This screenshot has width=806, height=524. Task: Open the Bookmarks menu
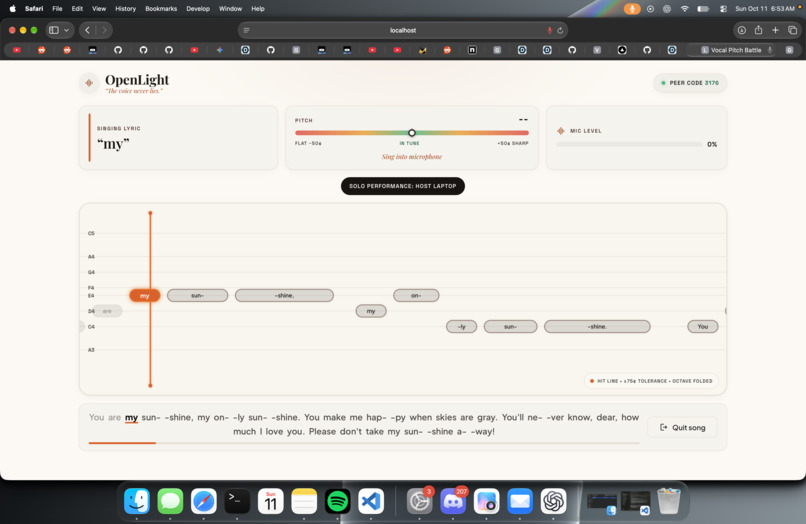161,9
